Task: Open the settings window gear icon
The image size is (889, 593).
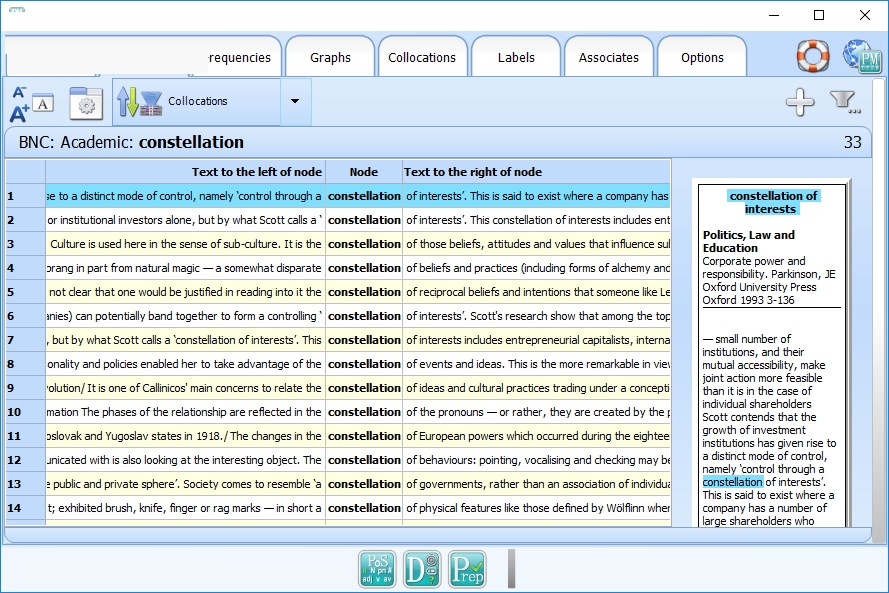Action: (x=86, y=102)
